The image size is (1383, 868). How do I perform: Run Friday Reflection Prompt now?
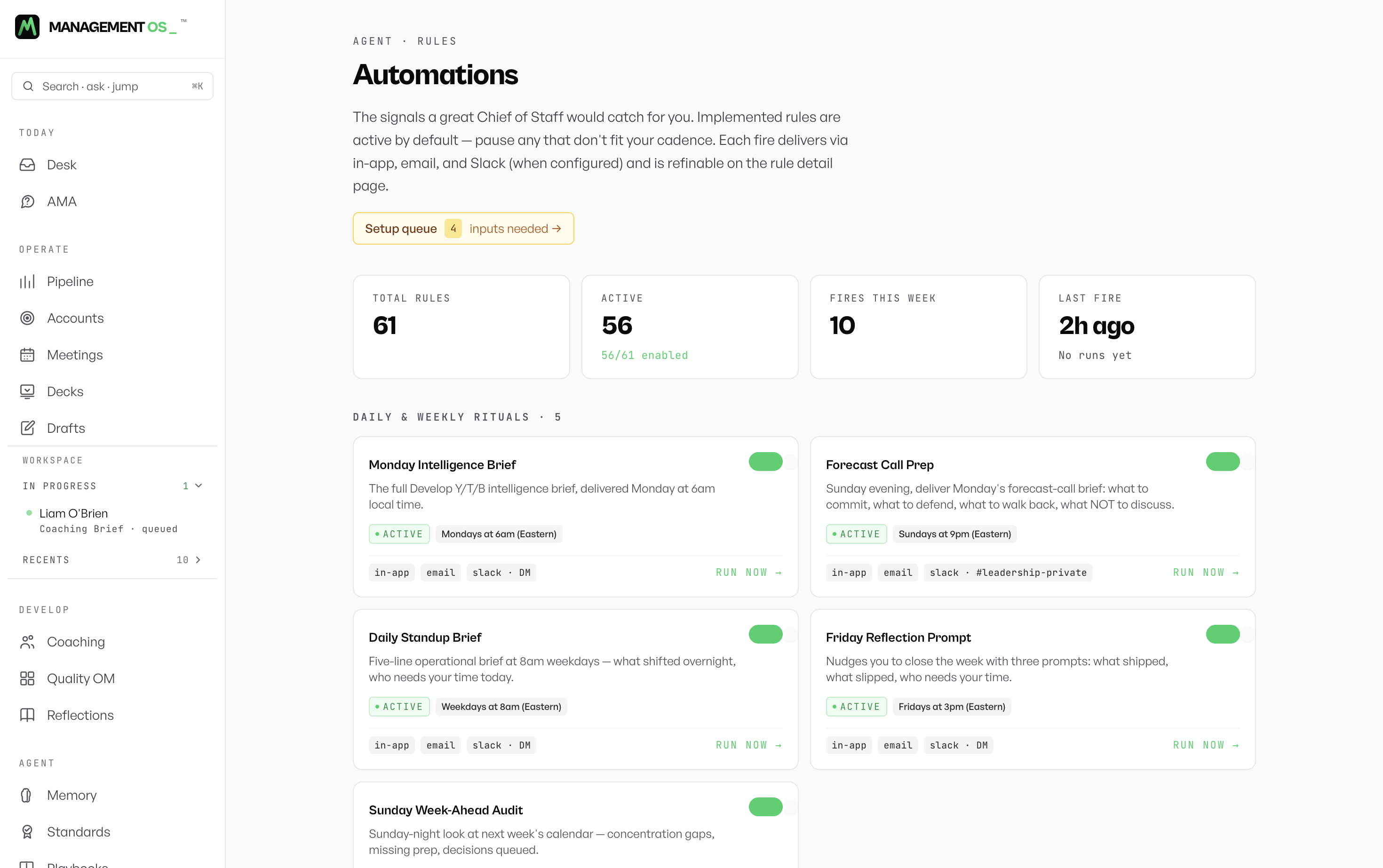1206,745
